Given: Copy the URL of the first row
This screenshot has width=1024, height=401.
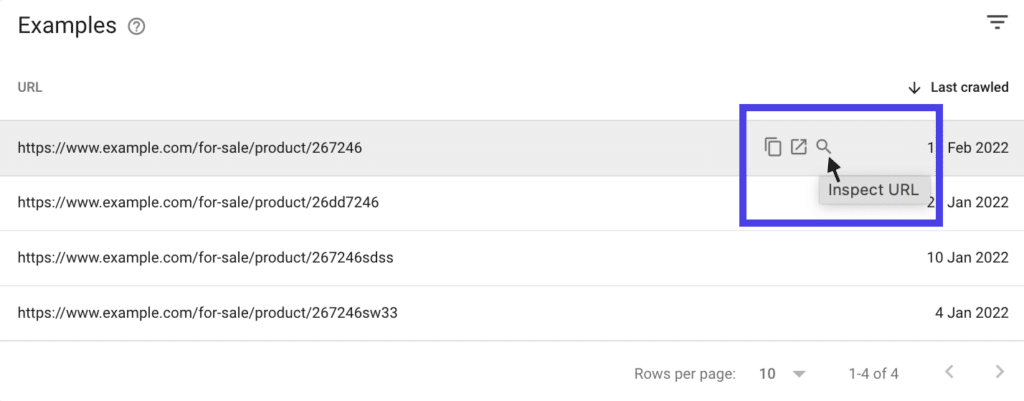Looking at the screenshot, I should point(773,147).
